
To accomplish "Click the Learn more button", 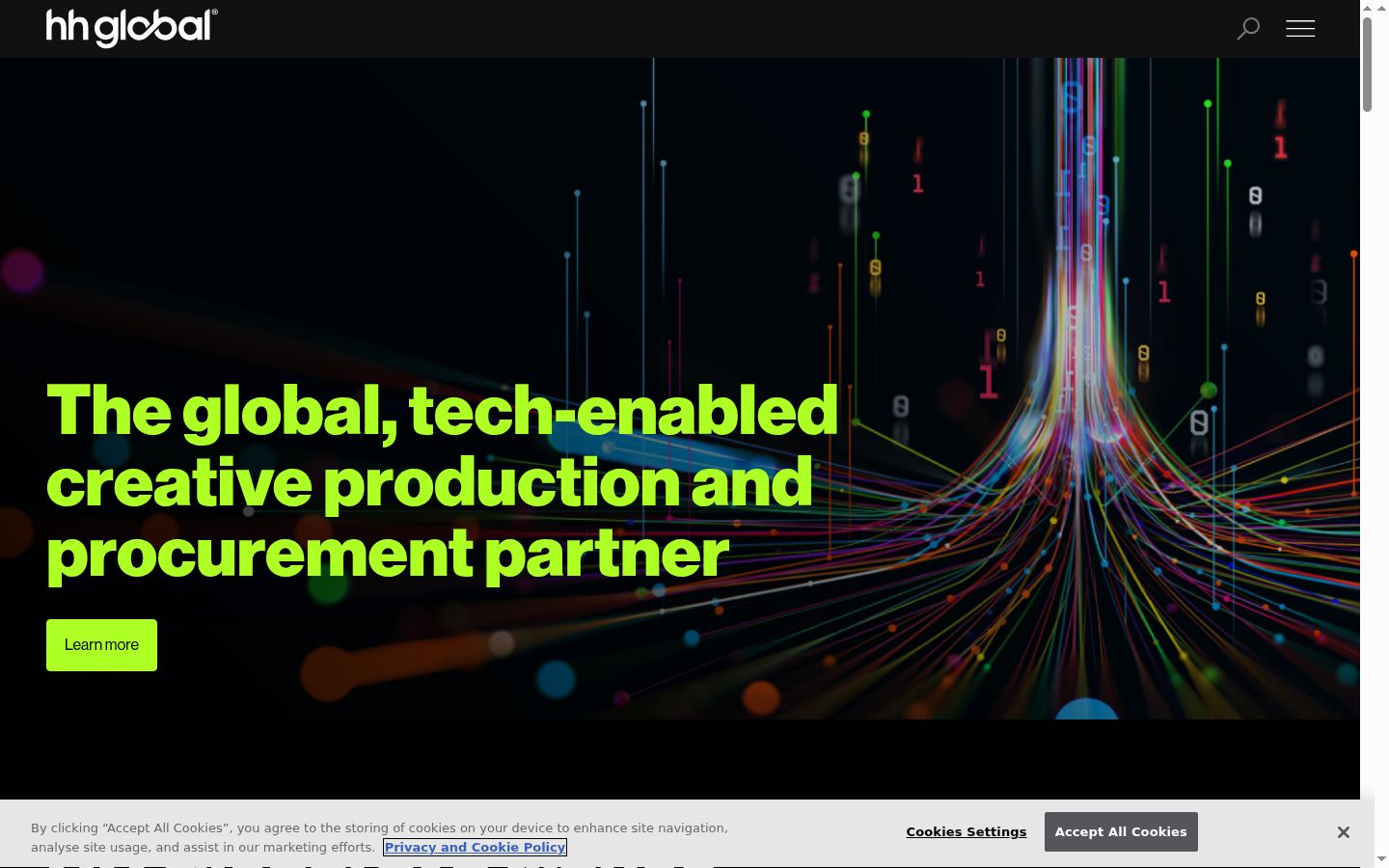I will pyautogui.click(x=101, y=645).
